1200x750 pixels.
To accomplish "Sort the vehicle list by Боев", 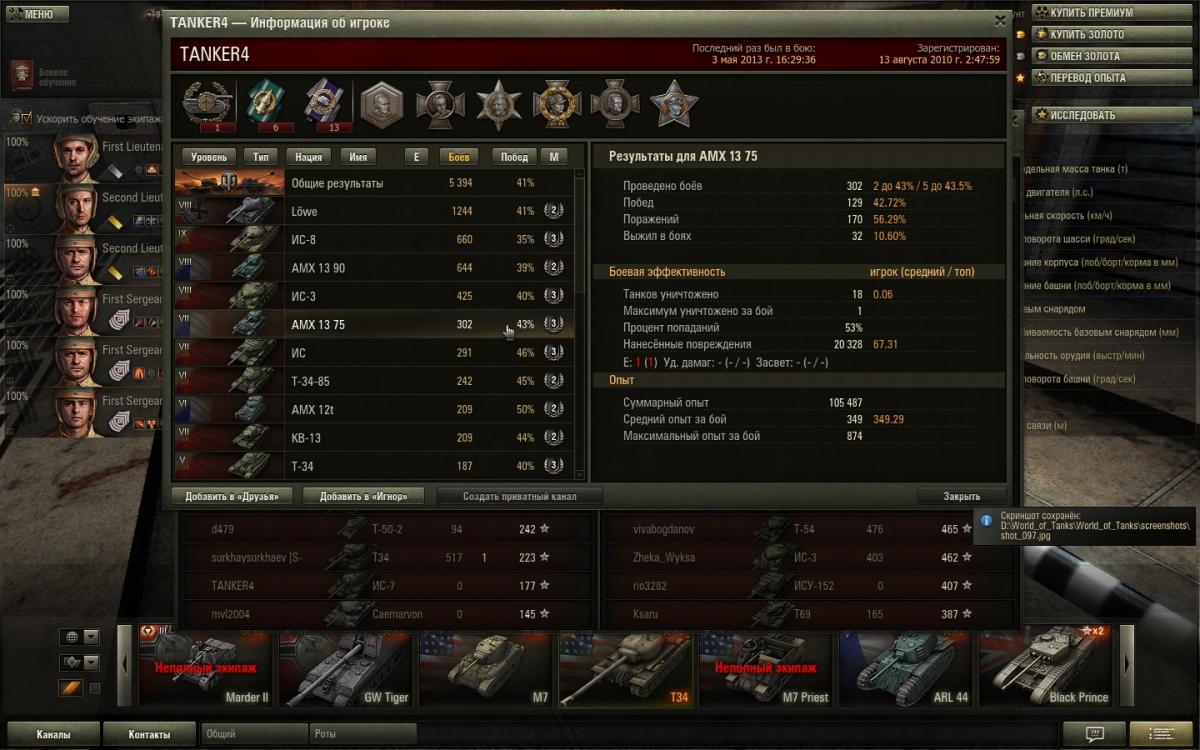I will (459, 157).
